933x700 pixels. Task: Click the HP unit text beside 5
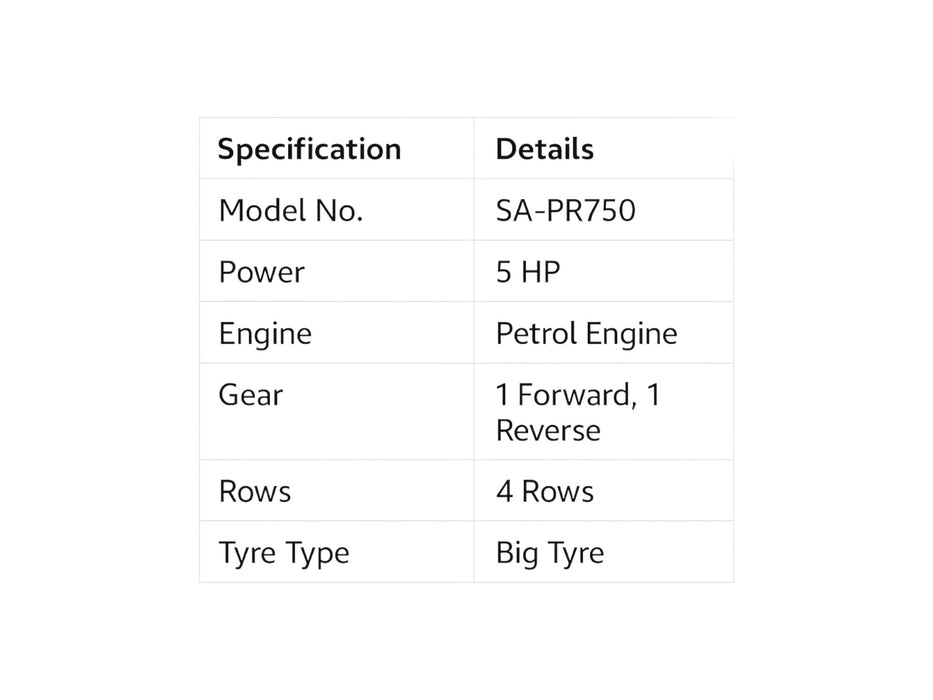click(540, 272)
